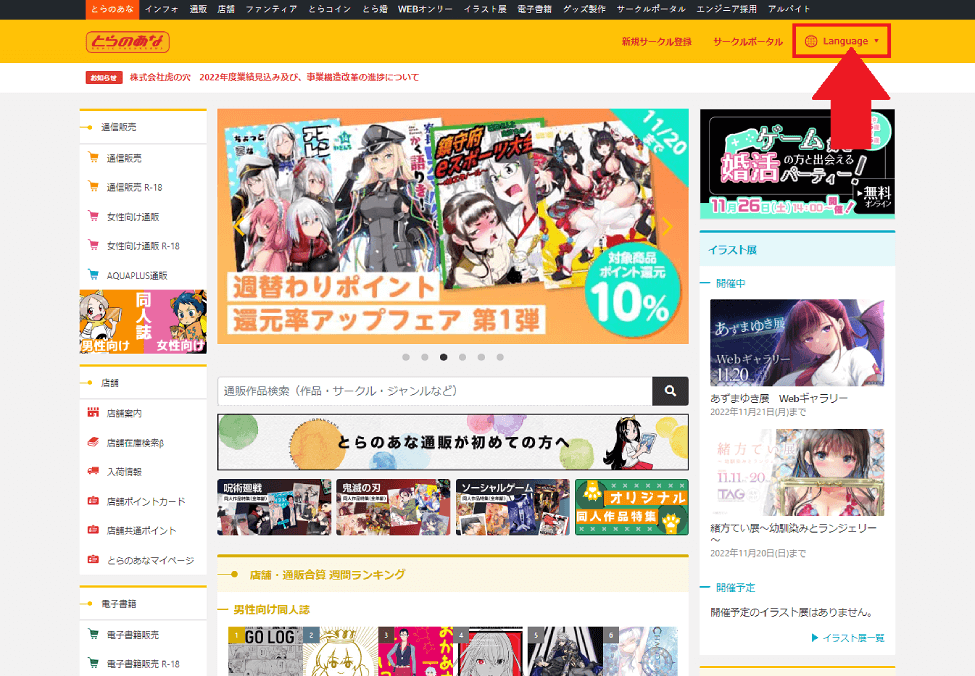Show next slide with right carousel arrow

click(x=667, y=226)
